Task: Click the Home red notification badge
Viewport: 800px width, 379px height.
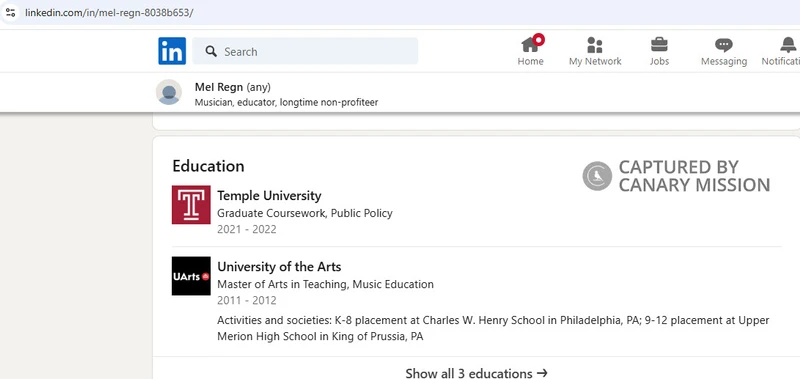Action: [x=538, y=39]
